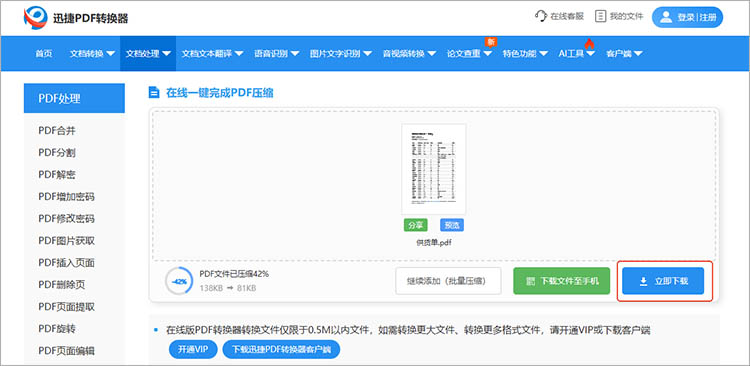750x366 pixels.
Task: Select PDF修改密码 in sidebar
Action: 66,219
